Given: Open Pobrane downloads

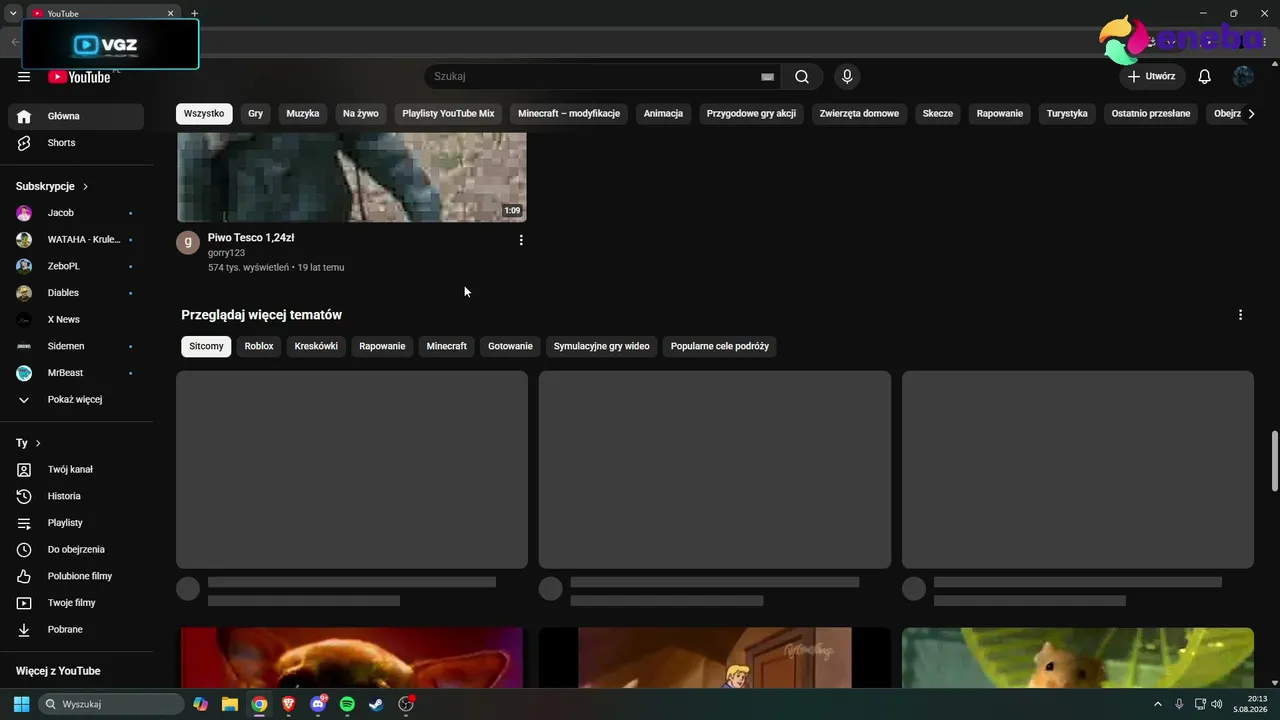Looking at the screenshot, I should point(76,630).
